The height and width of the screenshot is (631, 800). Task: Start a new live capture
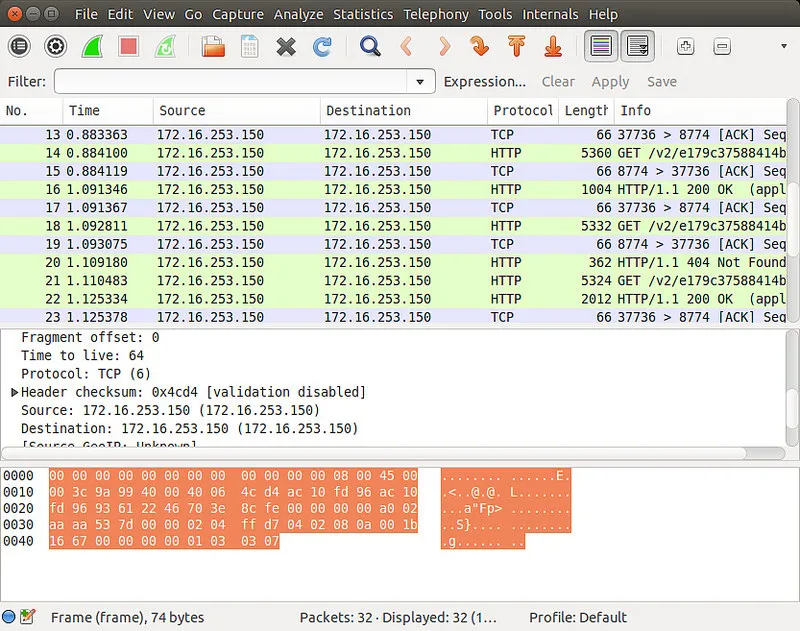pos(93,46)
